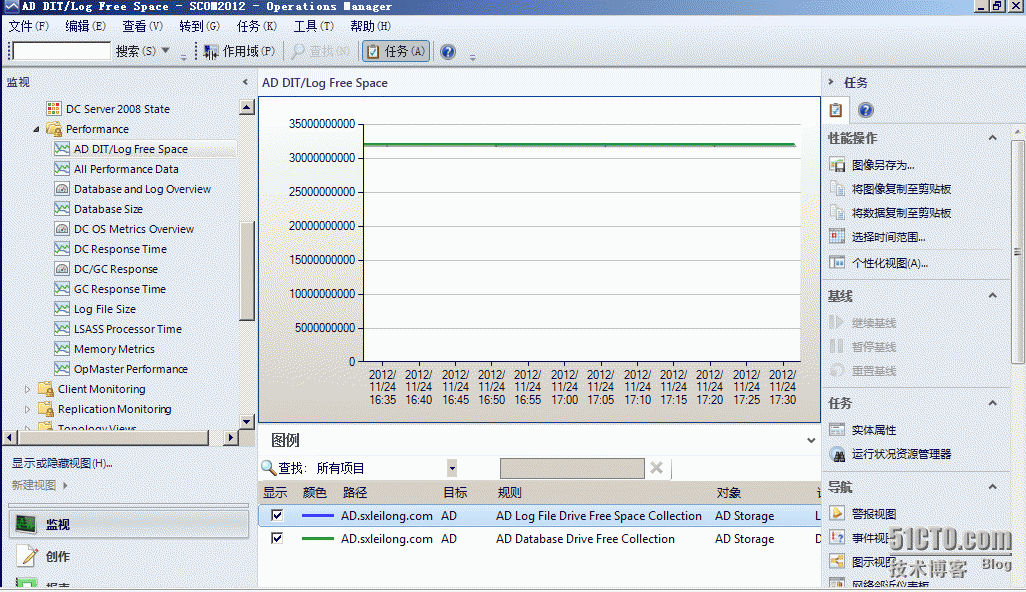
Task: Open AD DIT/Log Free Space performance view
Action: [131, 149]
